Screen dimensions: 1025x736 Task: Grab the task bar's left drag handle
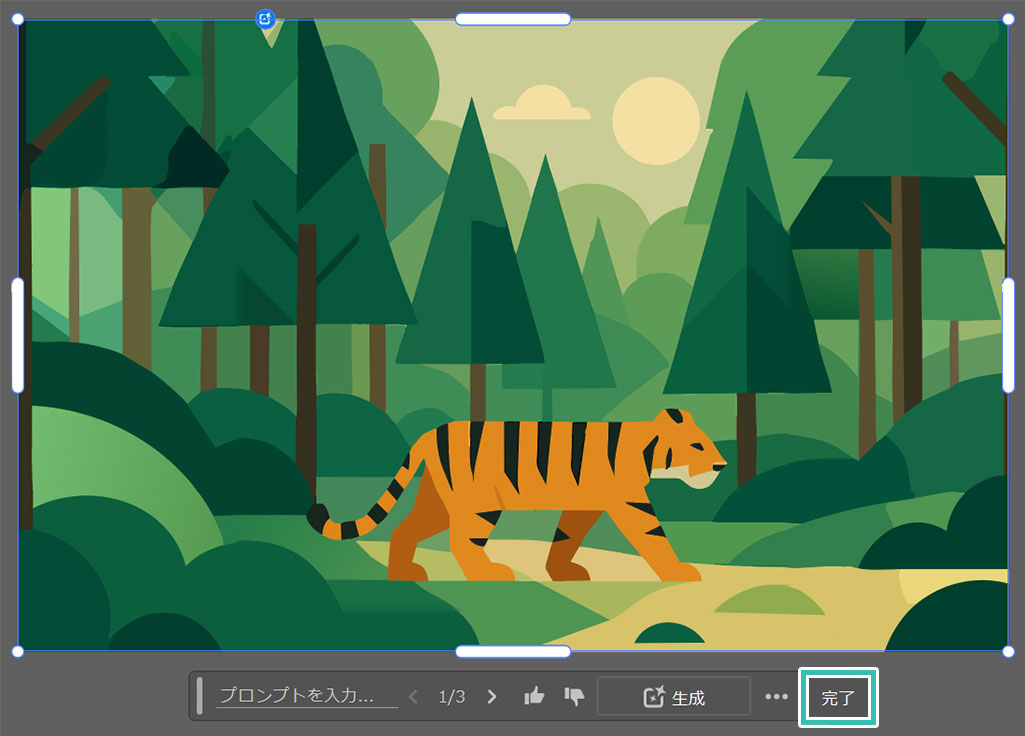(x=200, y=696)
